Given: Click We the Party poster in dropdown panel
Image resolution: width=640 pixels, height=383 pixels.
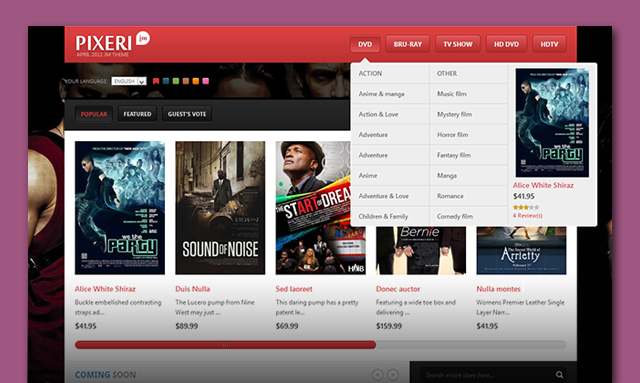Looking at the screenshot, I should pos(552,122).
